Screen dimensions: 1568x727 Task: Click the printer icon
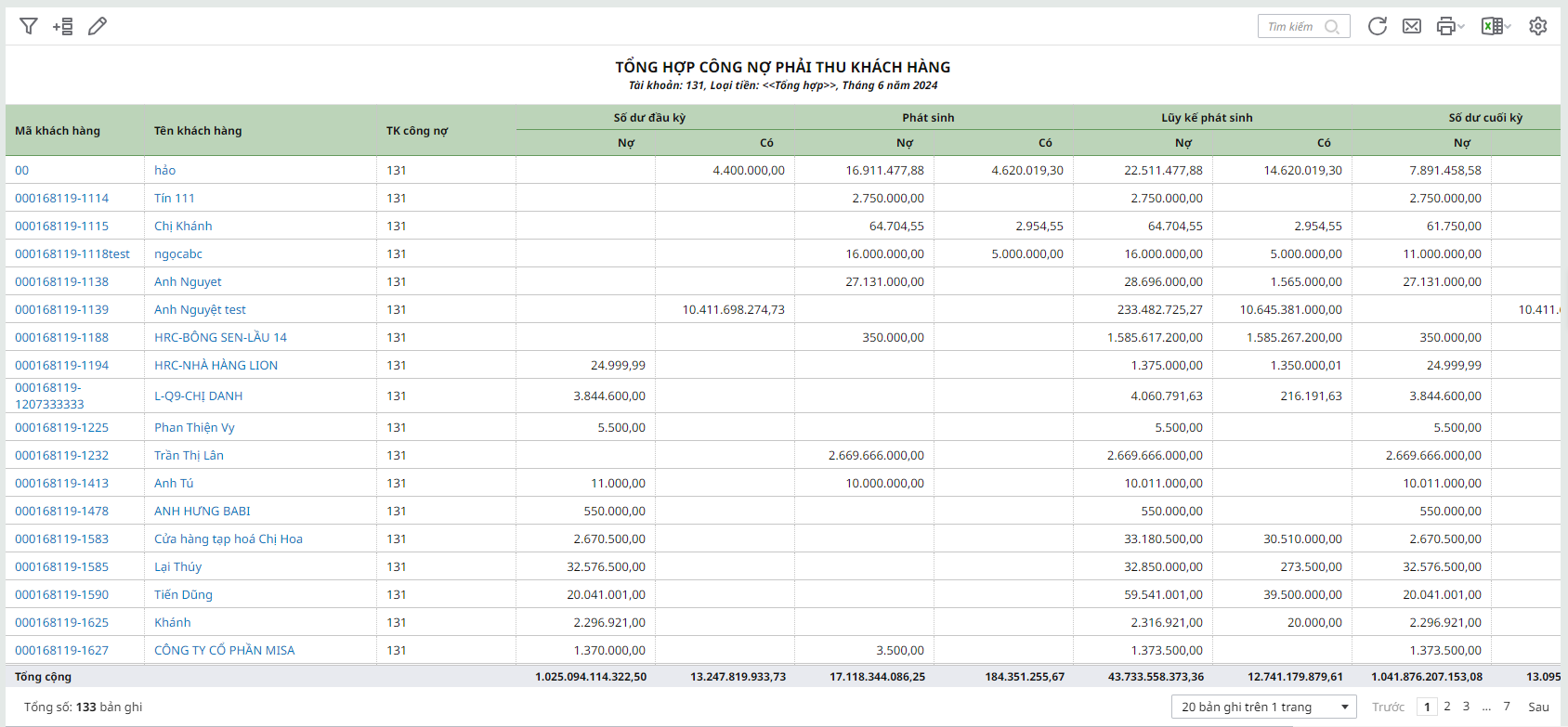point(1445,26)
